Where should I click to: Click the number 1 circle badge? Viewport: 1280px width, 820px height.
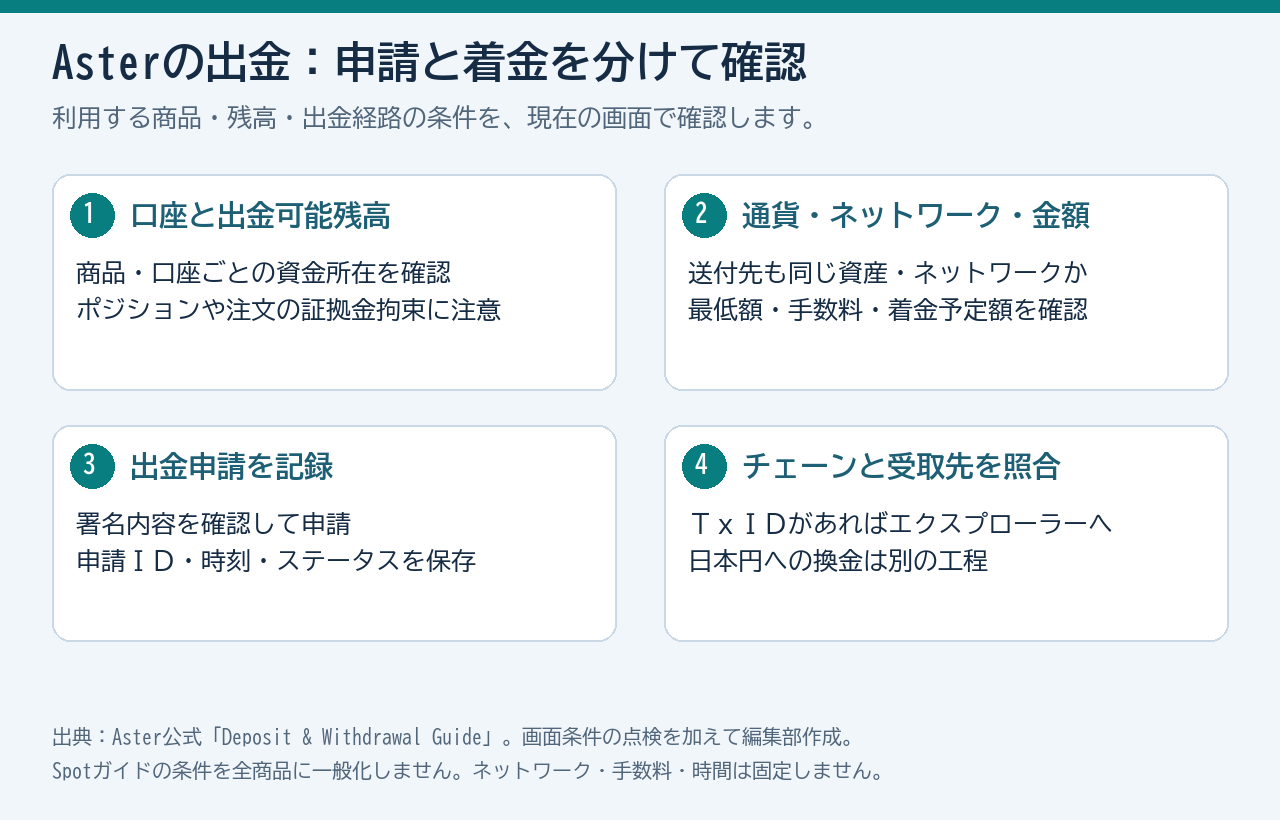(x=93, y=215)
